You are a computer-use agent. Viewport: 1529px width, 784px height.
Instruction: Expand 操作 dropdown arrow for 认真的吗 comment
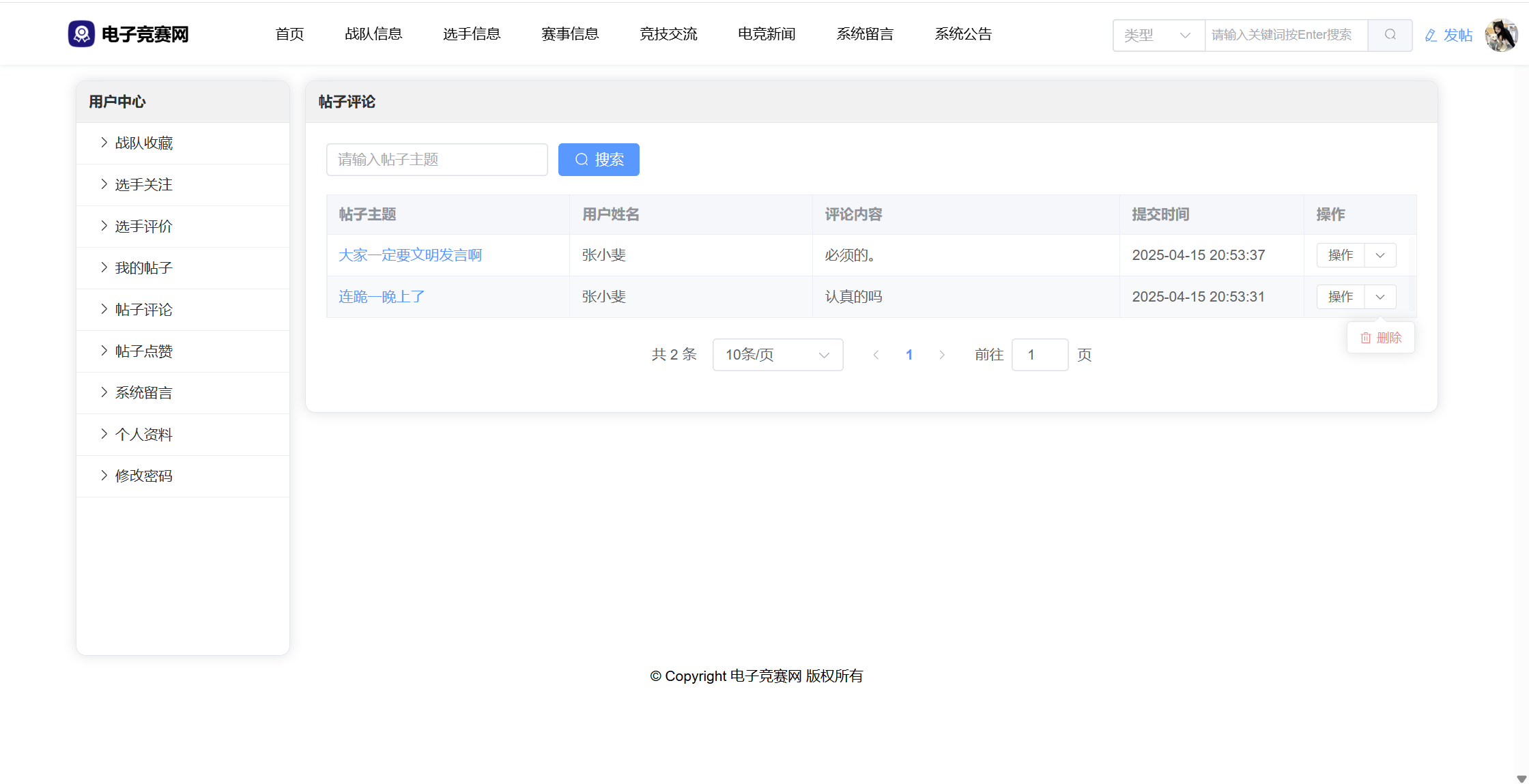coord(1380,297)
